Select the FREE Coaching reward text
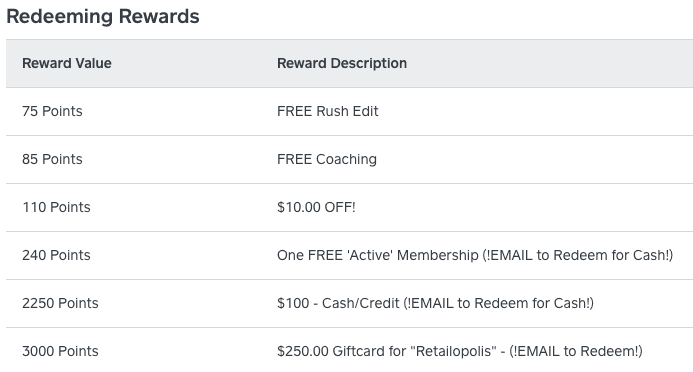This screenshot has height=372, width=693. pos(327,159)
